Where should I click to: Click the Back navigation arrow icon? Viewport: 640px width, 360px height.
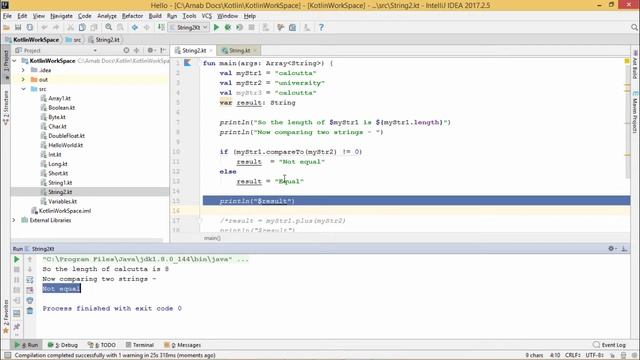(135, 27)
